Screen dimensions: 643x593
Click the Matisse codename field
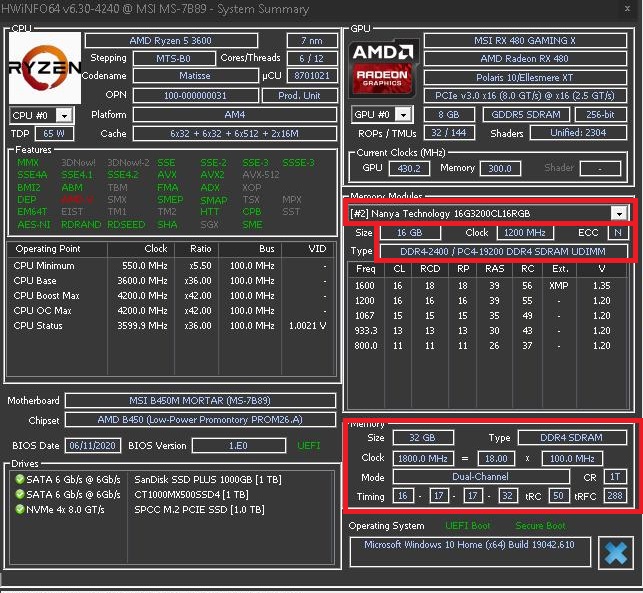[195, 76]
